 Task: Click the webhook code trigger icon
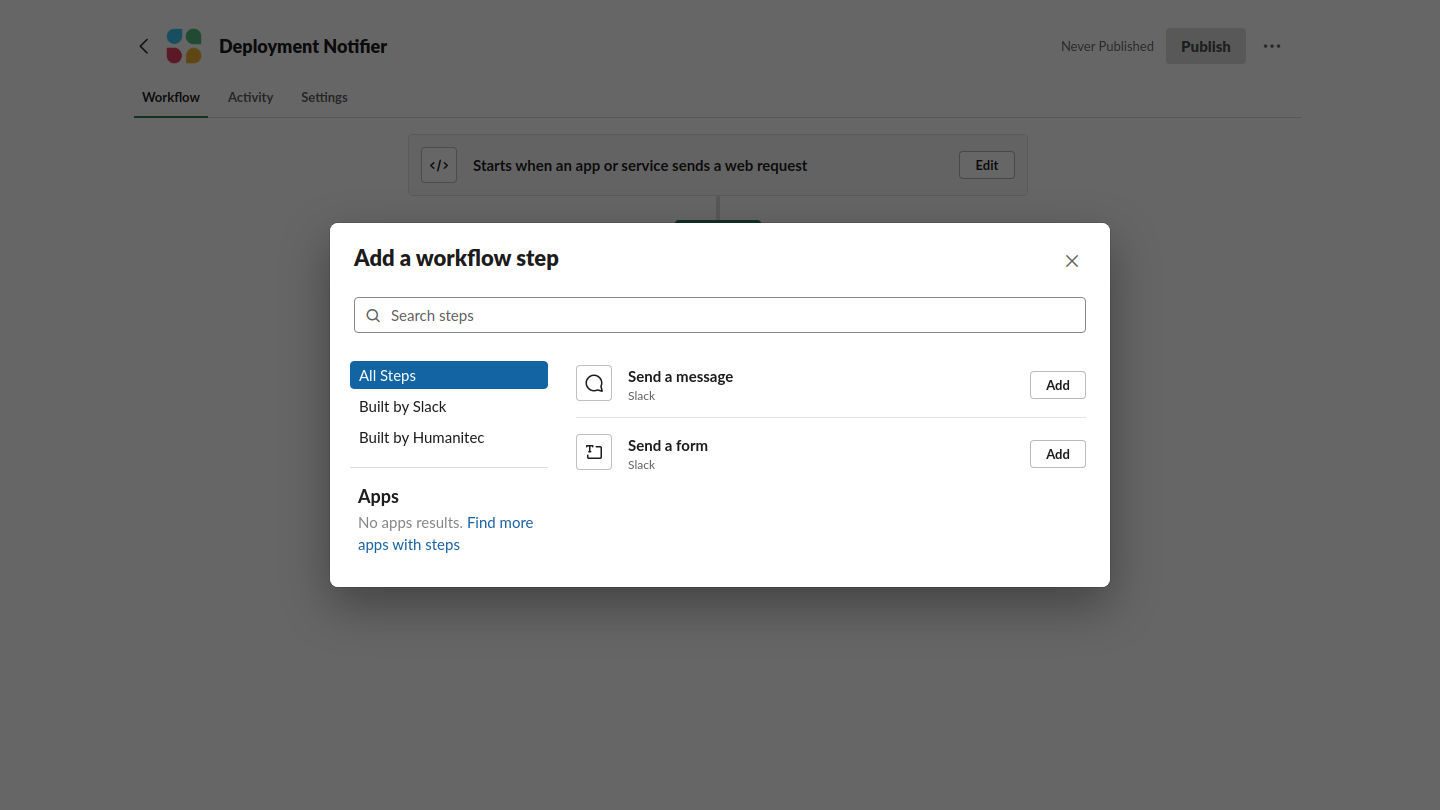439,165
